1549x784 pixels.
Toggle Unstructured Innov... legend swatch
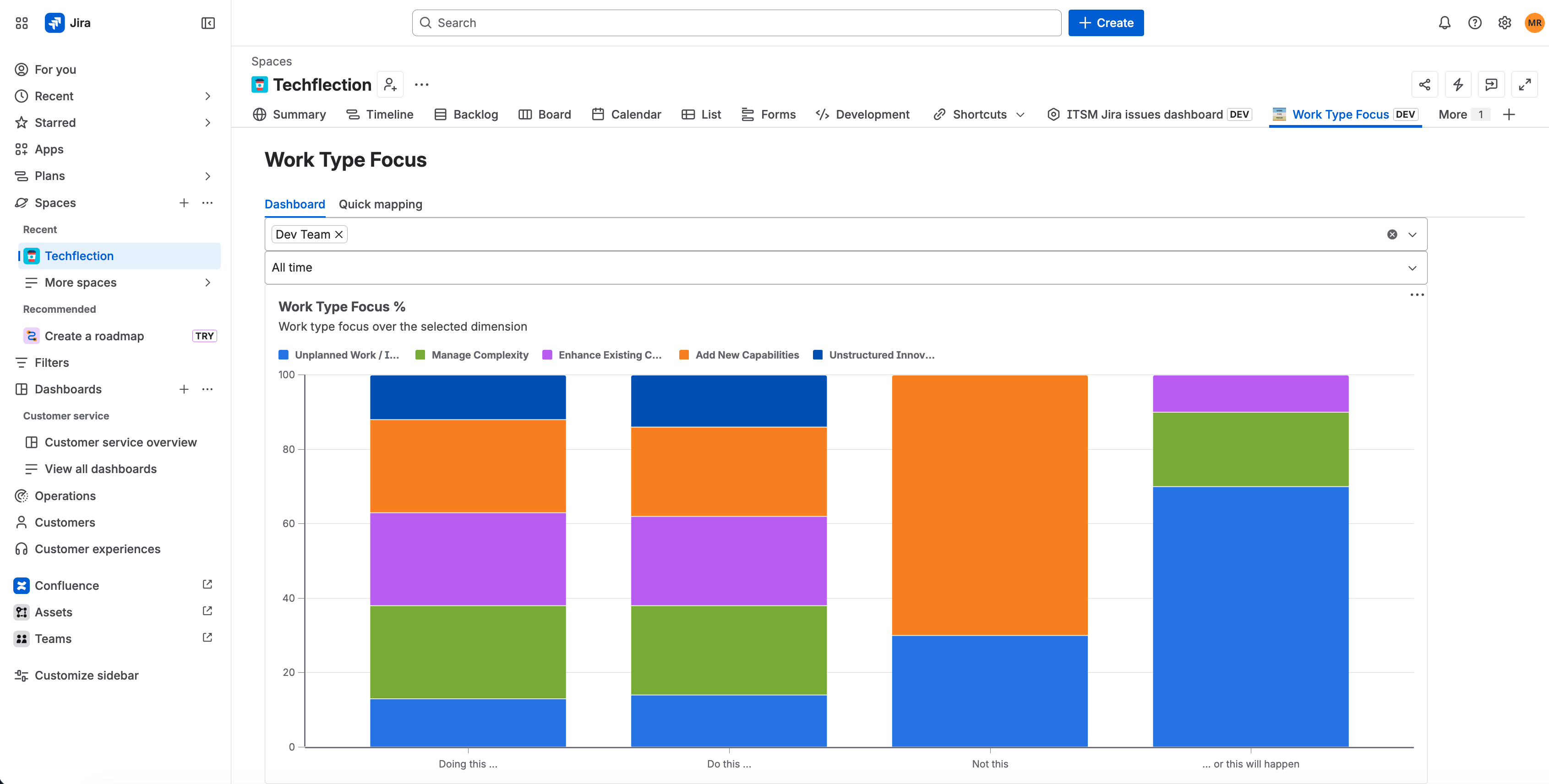[818, 355]
